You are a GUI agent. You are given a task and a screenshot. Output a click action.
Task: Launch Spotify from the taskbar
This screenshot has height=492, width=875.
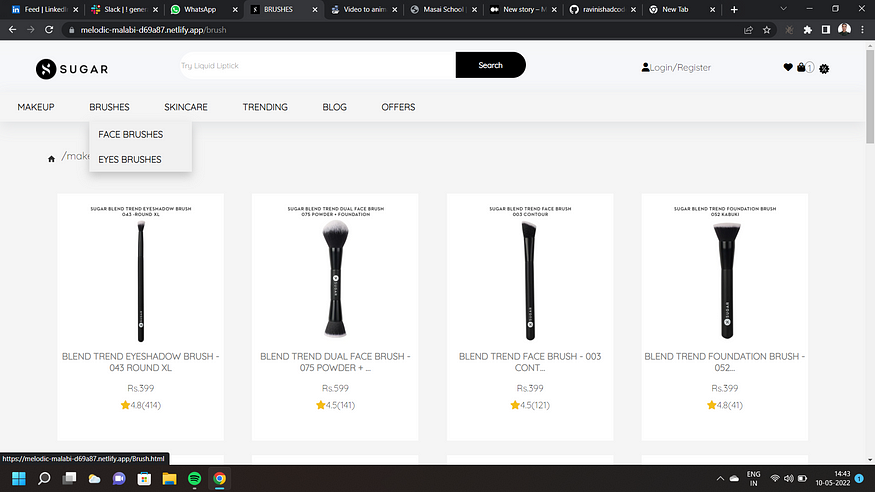[194, 479]
